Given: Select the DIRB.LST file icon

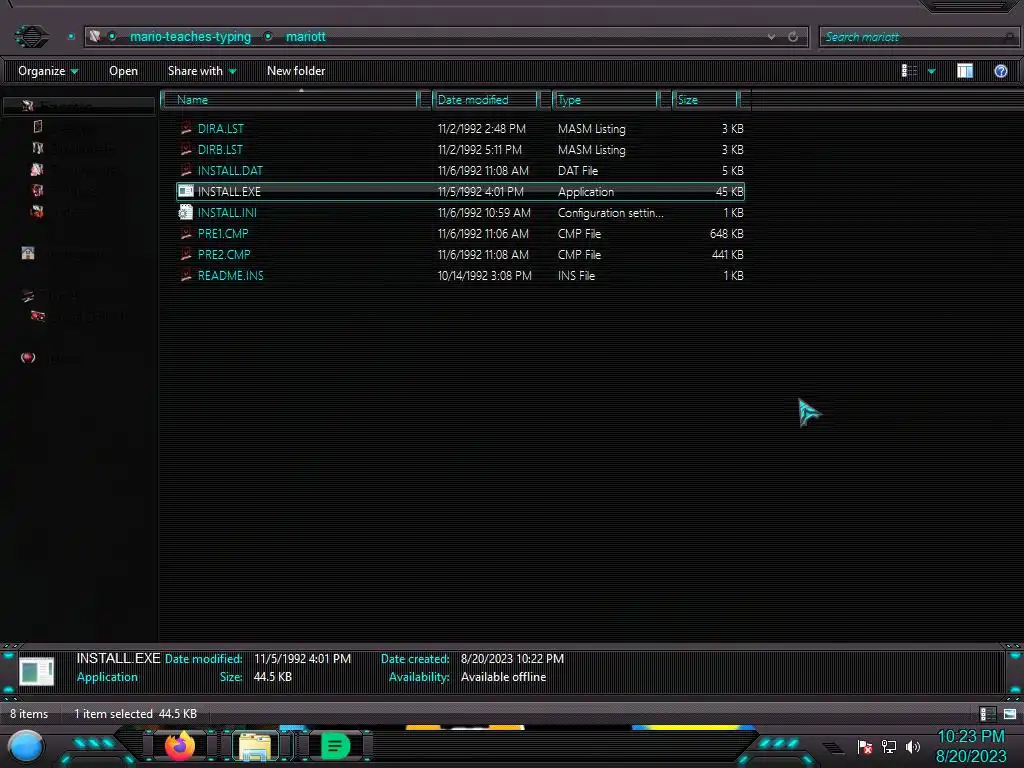Looking at the screenshot, I should 185,150.
